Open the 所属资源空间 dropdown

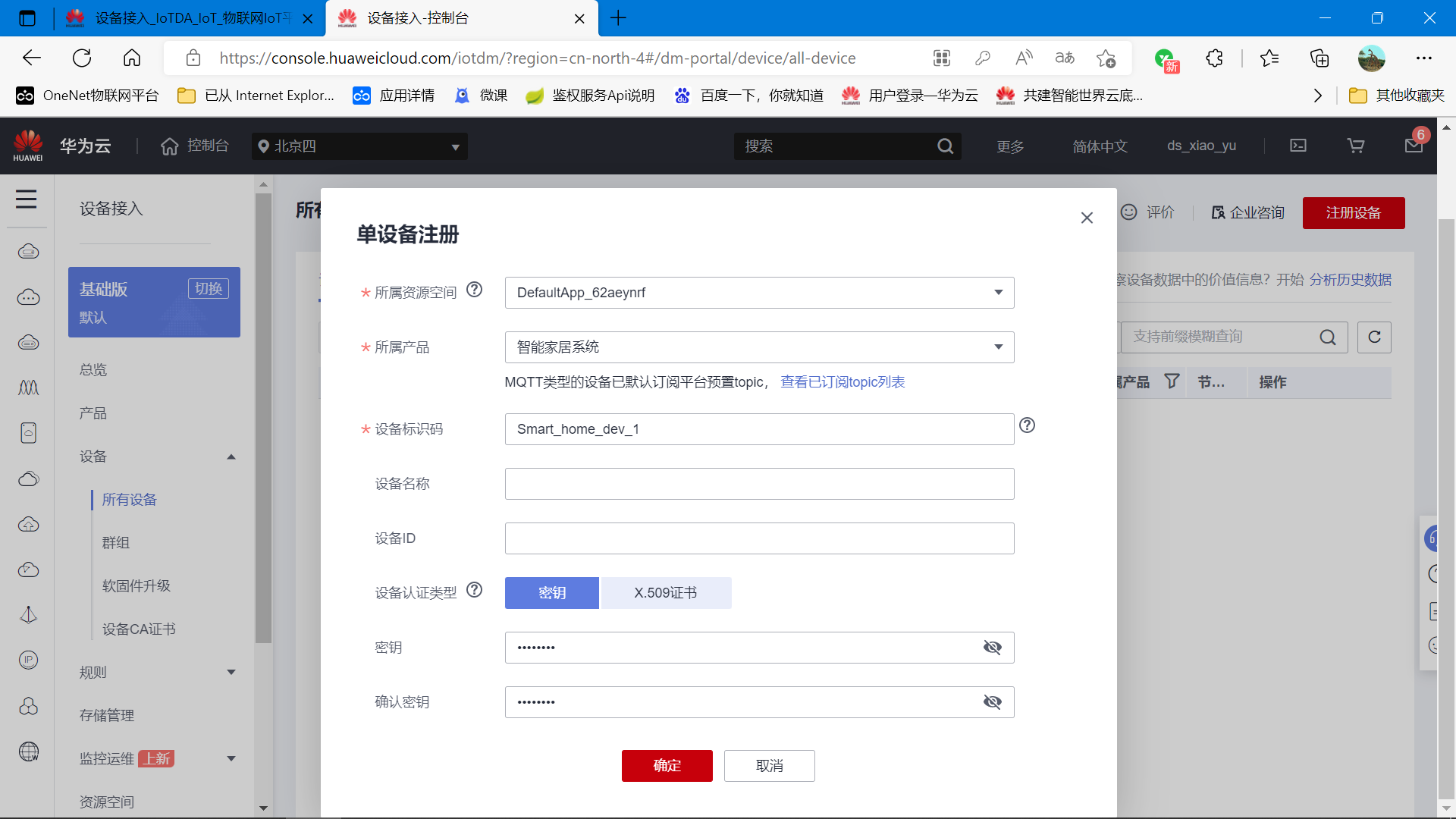[x=759, y=293]
